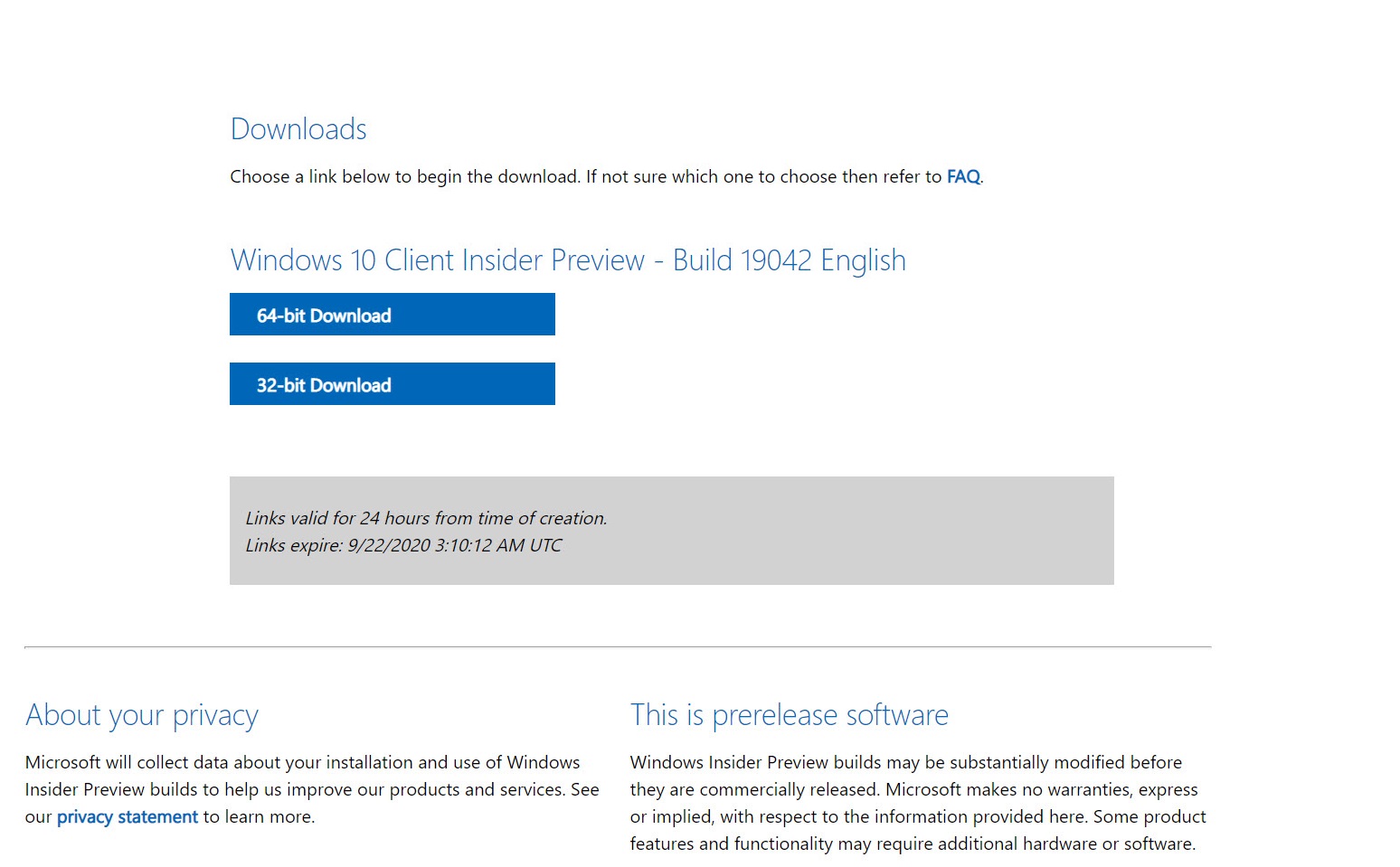Click the 'Links valid for 24 hours' text
The width and height of the screenshot is (1400, 867).
coord(426,518)
